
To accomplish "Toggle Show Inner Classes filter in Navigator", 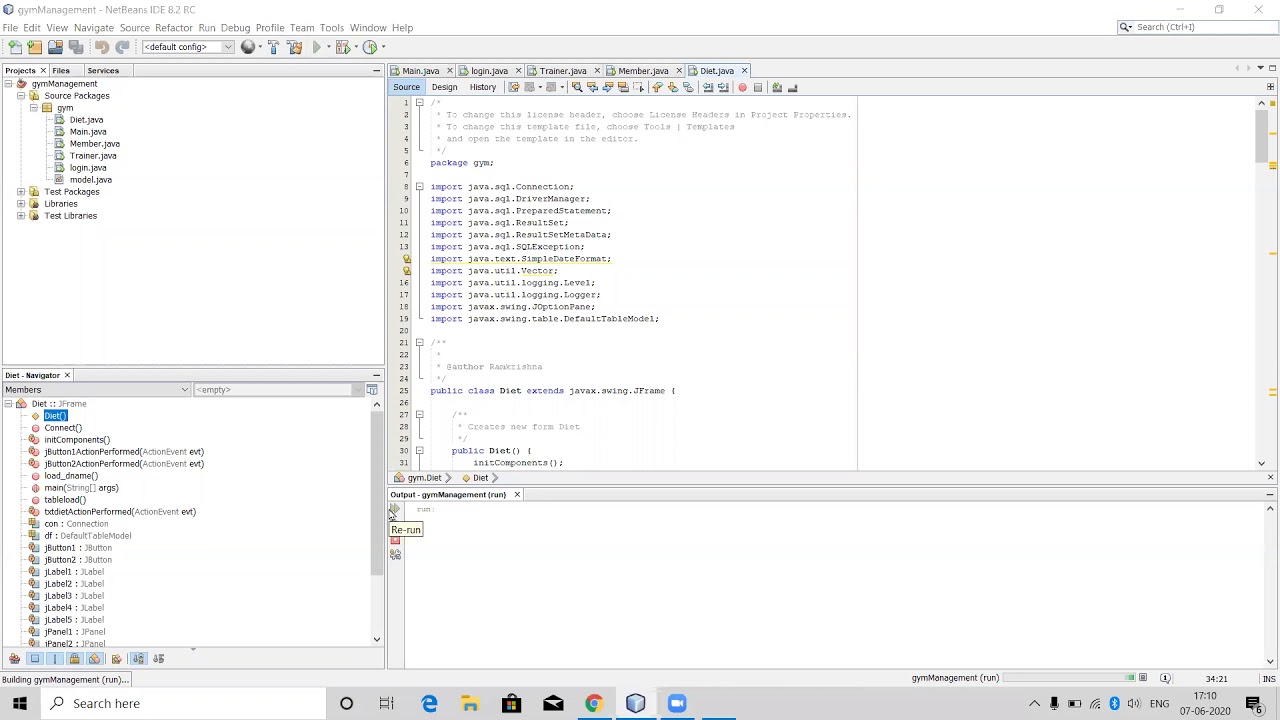I will click(94, 658).
